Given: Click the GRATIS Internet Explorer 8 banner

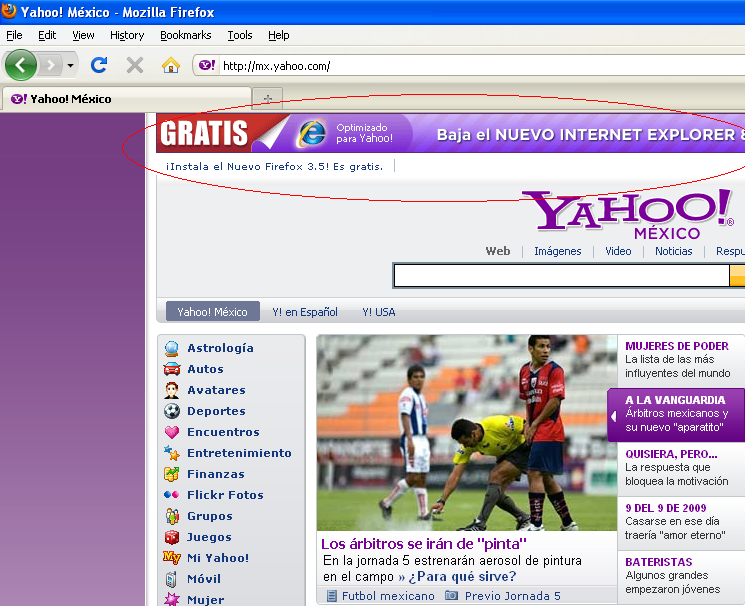Looking at the screenshot, I should 450,133.
